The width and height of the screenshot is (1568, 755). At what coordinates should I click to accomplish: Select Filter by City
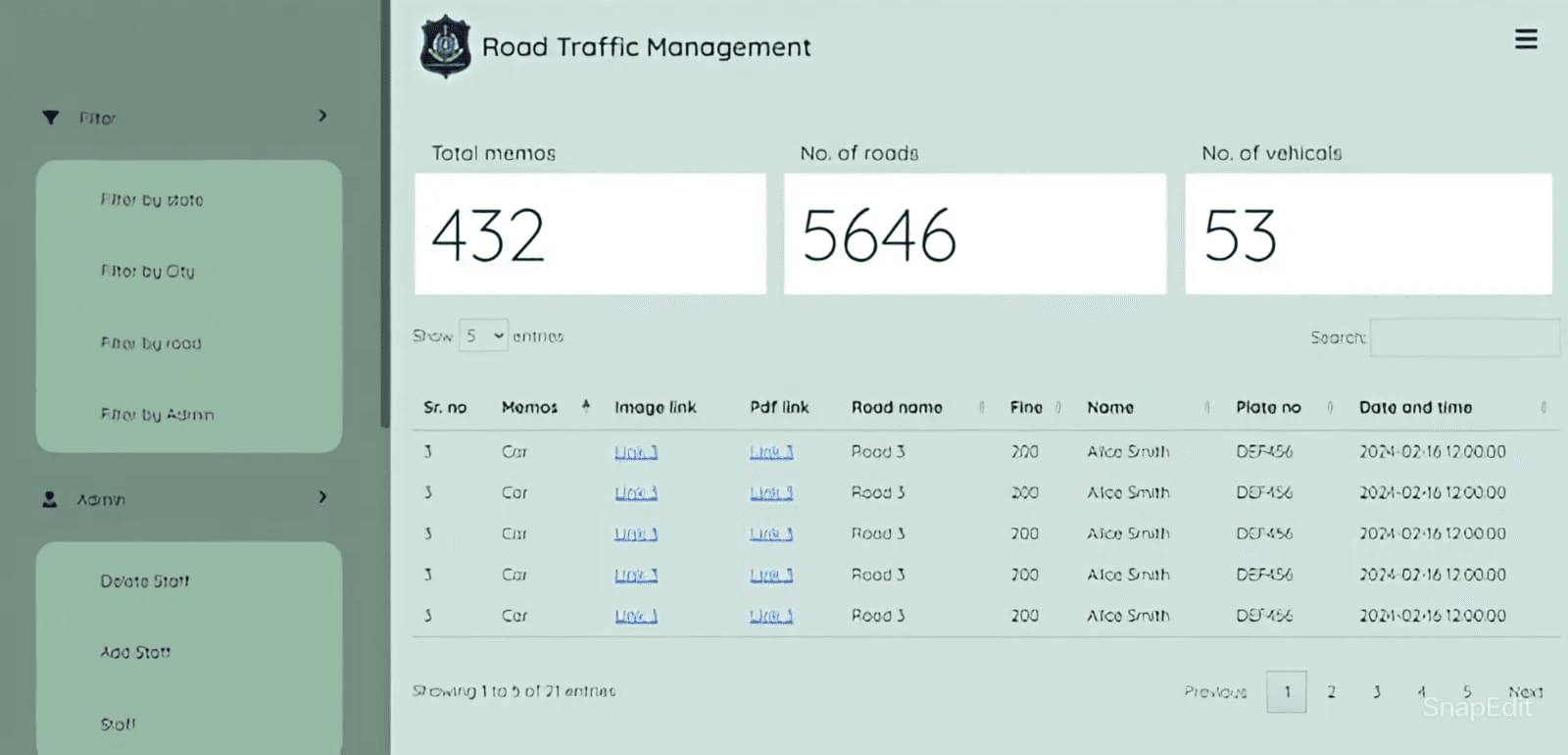148,272
